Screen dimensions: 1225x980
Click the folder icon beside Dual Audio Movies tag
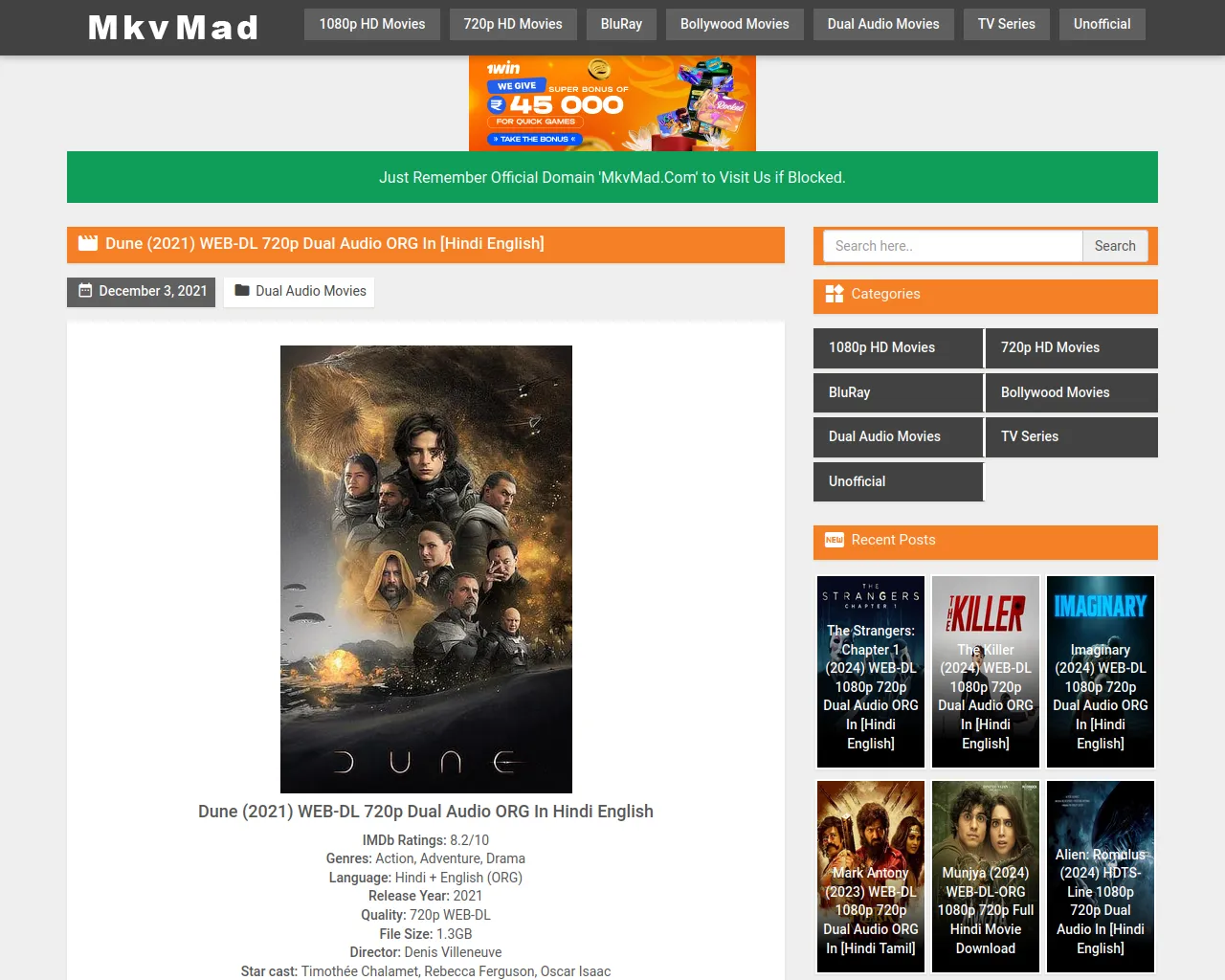coord(242,291)
